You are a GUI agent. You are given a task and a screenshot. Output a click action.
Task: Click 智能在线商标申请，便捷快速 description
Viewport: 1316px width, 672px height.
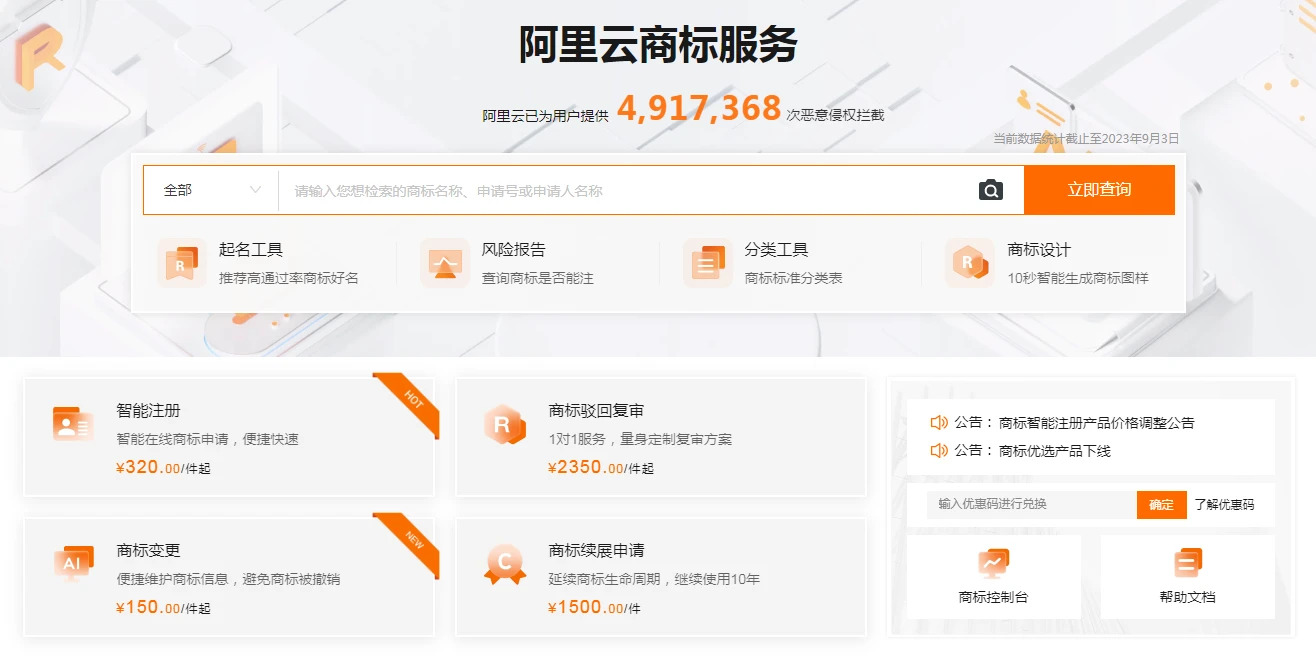pyautogui.click(x=208, y=439)
